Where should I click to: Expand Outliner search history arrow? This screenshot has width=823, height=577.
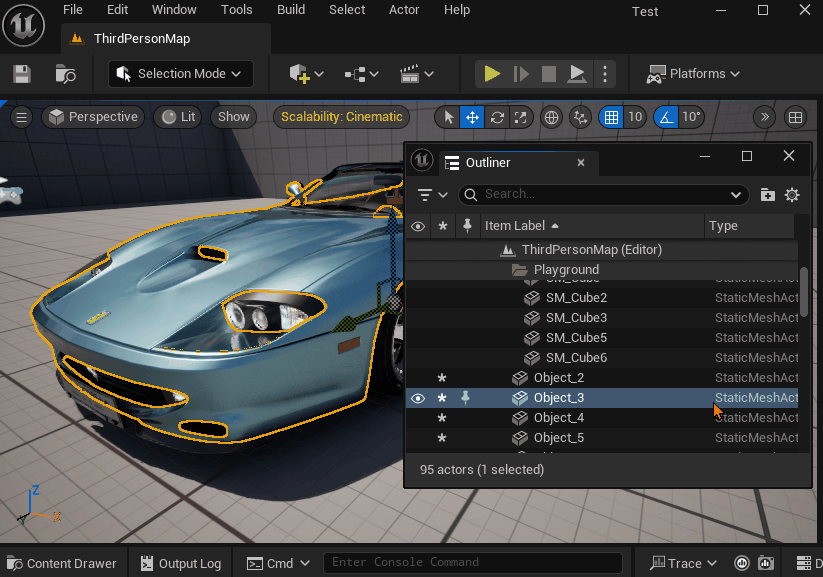[736, 195]
